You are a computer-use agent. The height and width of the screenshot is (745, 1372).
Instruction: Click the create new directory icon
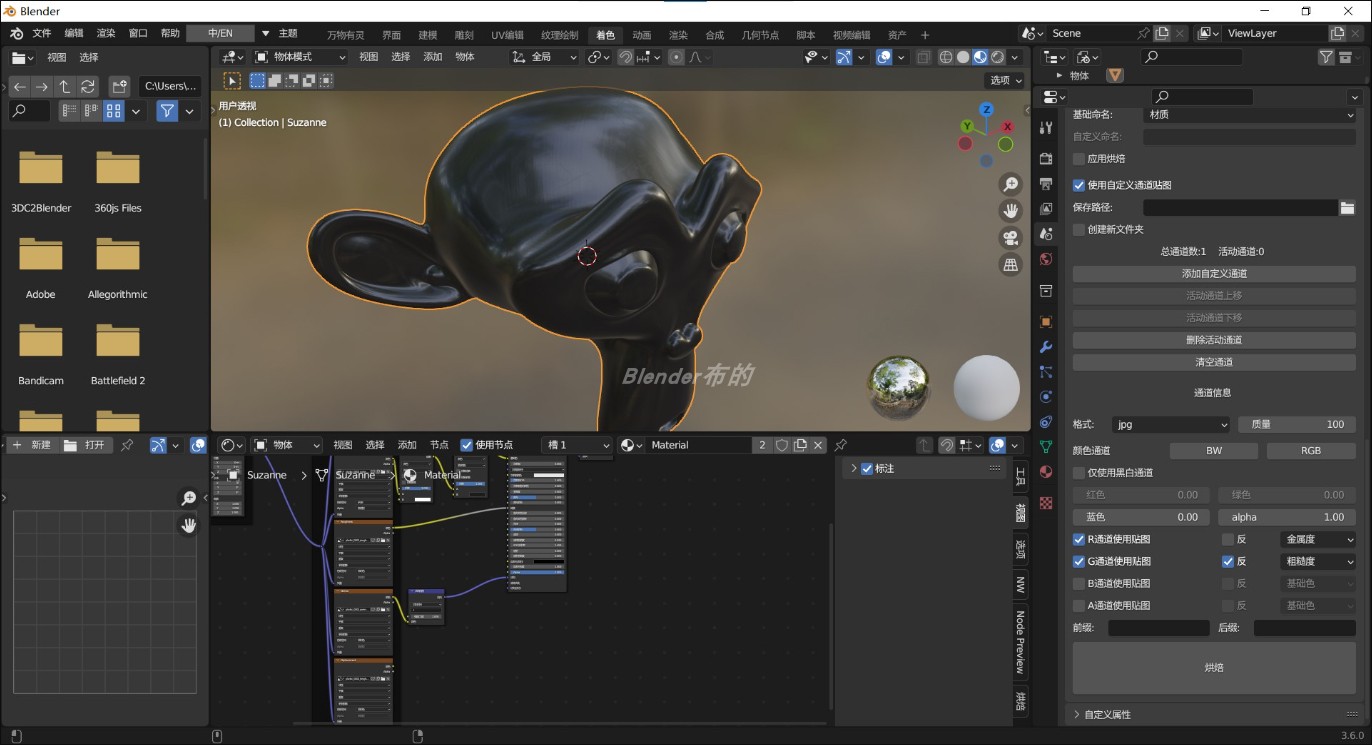point(119,87)
